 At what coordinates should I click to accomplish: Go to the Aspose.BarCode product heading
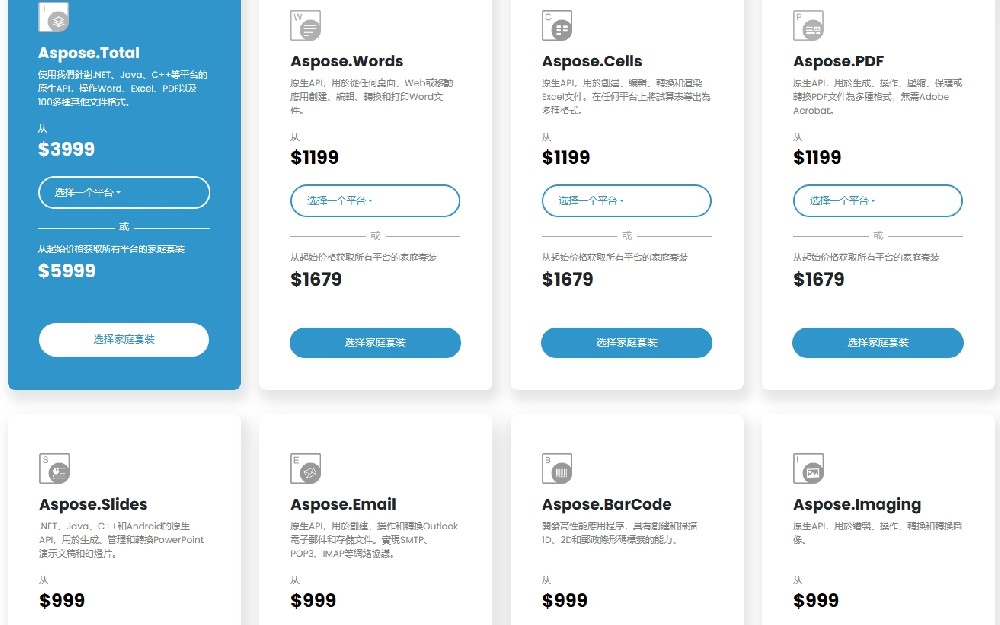[x=606, y=504]
